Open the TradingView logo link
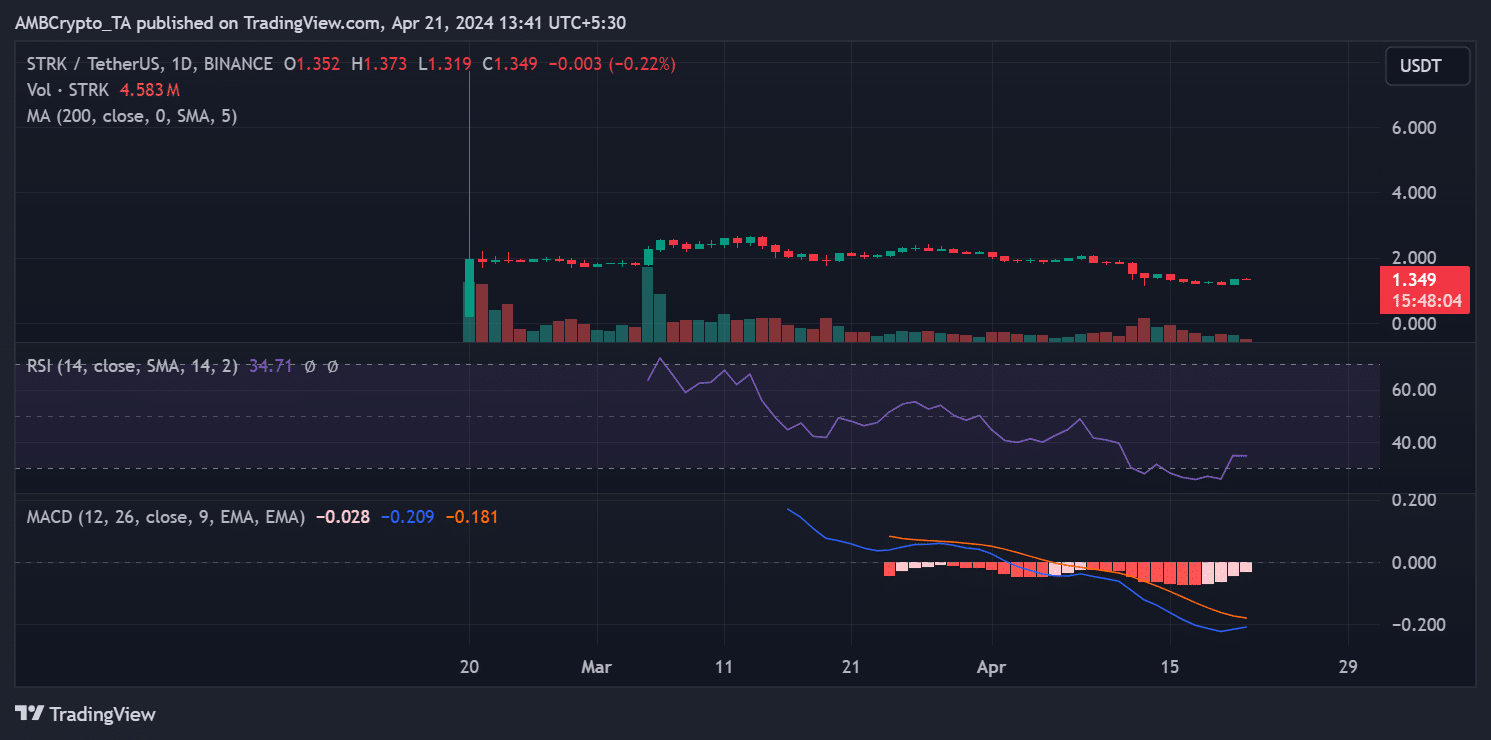 (86, 714)
